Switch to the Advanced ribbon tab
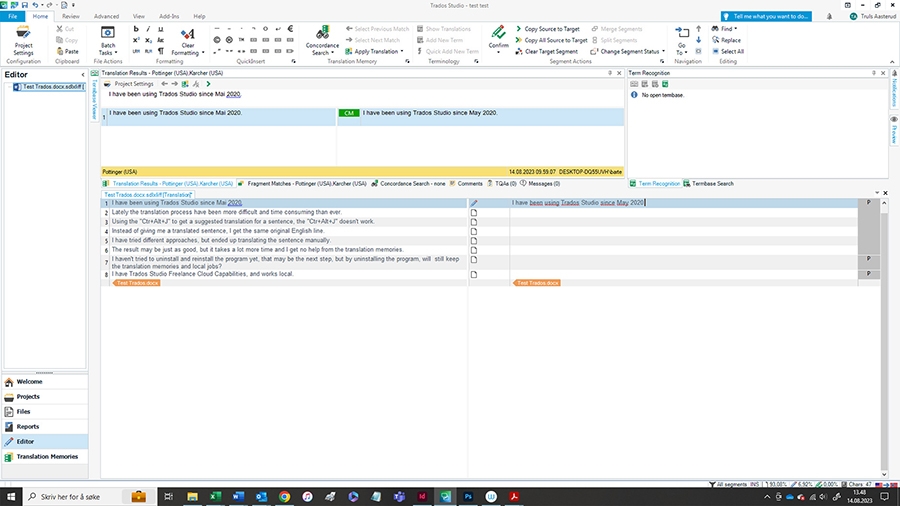 point(106,16)
